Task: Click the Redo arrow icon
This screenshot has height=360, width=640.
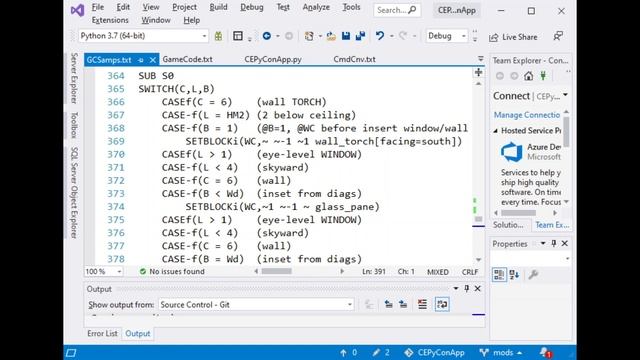Action: click(x=403, y=36)
